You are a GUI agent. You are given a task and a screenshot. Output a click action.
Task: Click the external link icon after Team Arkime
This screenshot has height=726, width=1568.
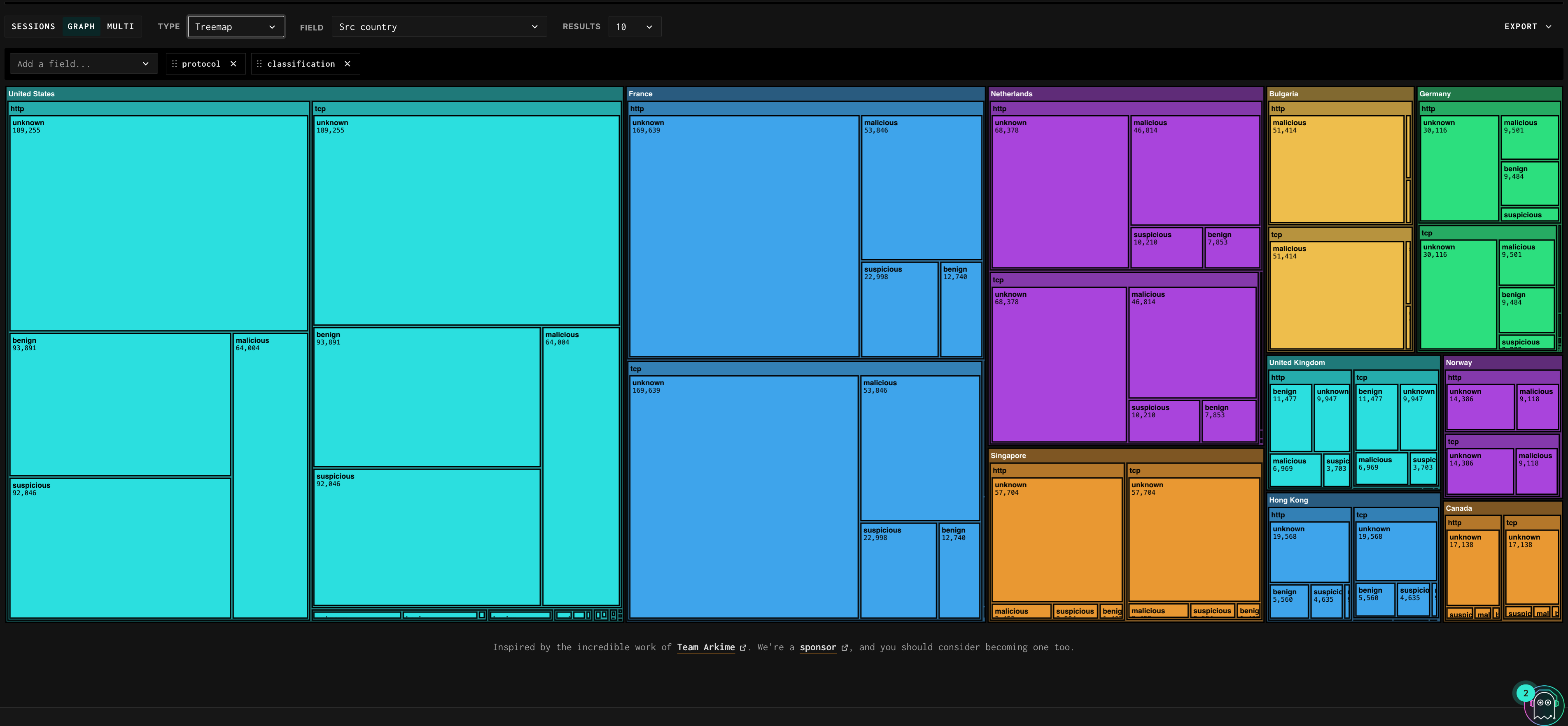pos(742,648)
